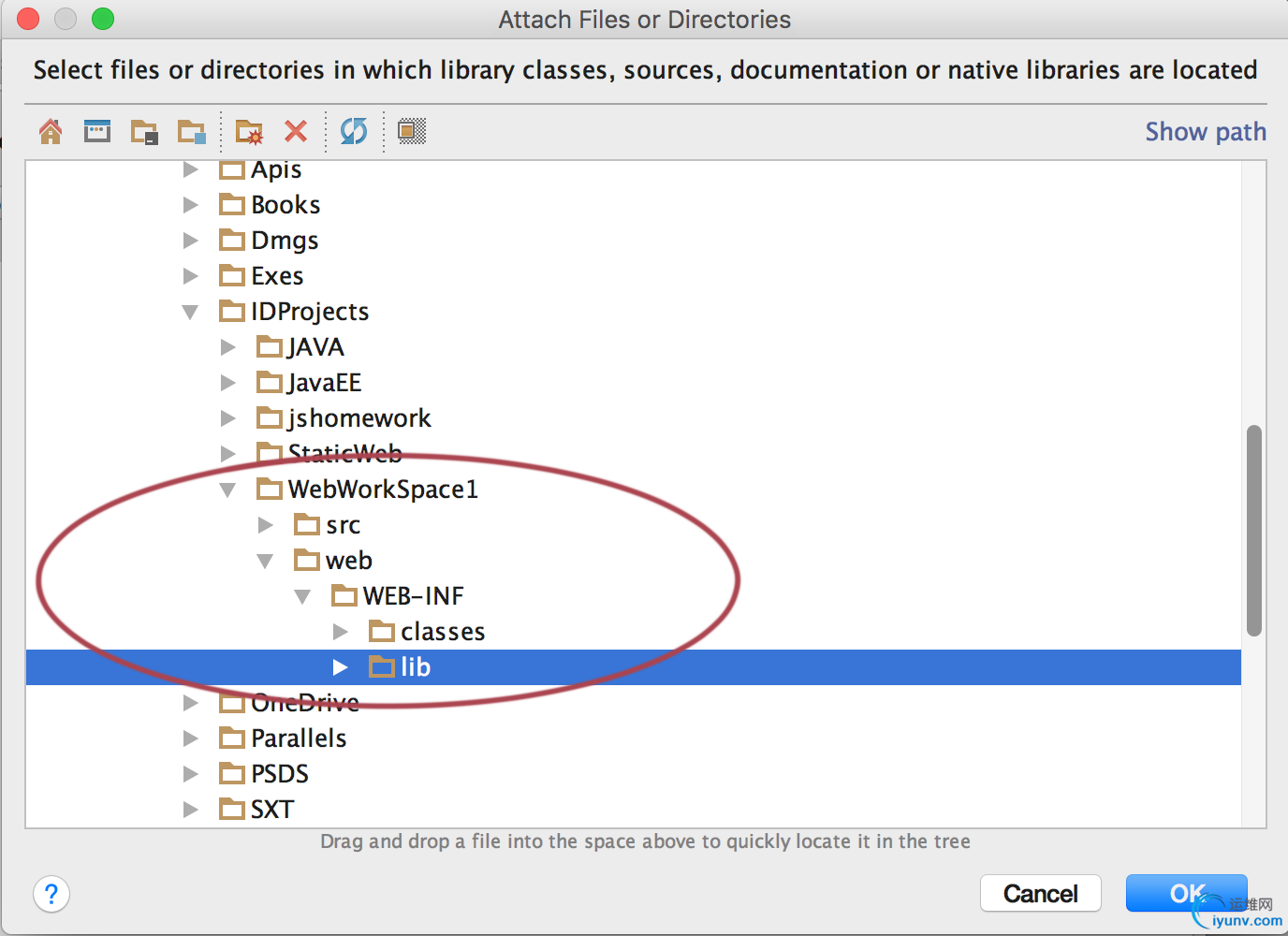Click the module directory toolbar icon
The image size is (1288, 936).
(192, 131)
